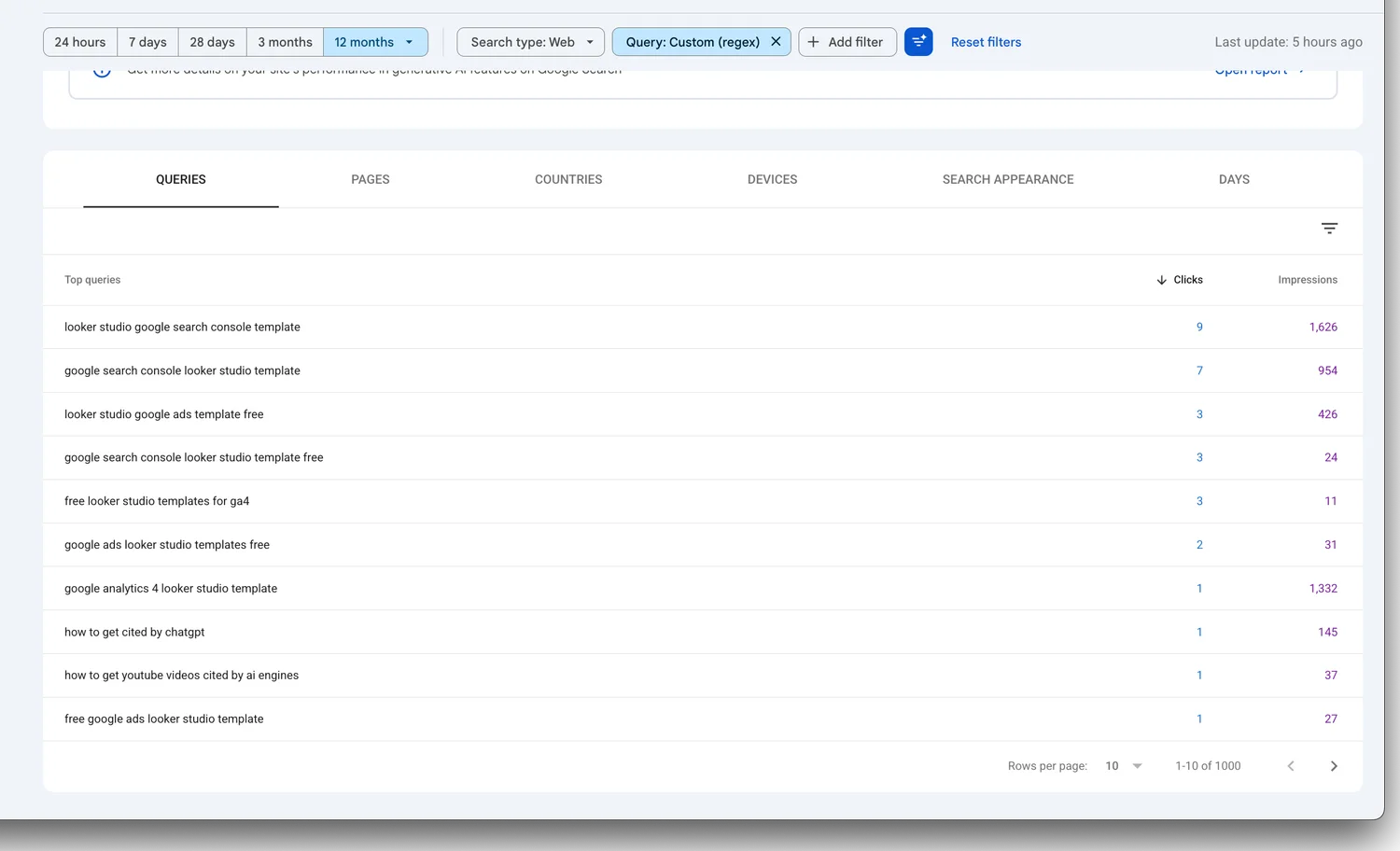Open query 'google search console looker studio template free'

pos(194,457)
